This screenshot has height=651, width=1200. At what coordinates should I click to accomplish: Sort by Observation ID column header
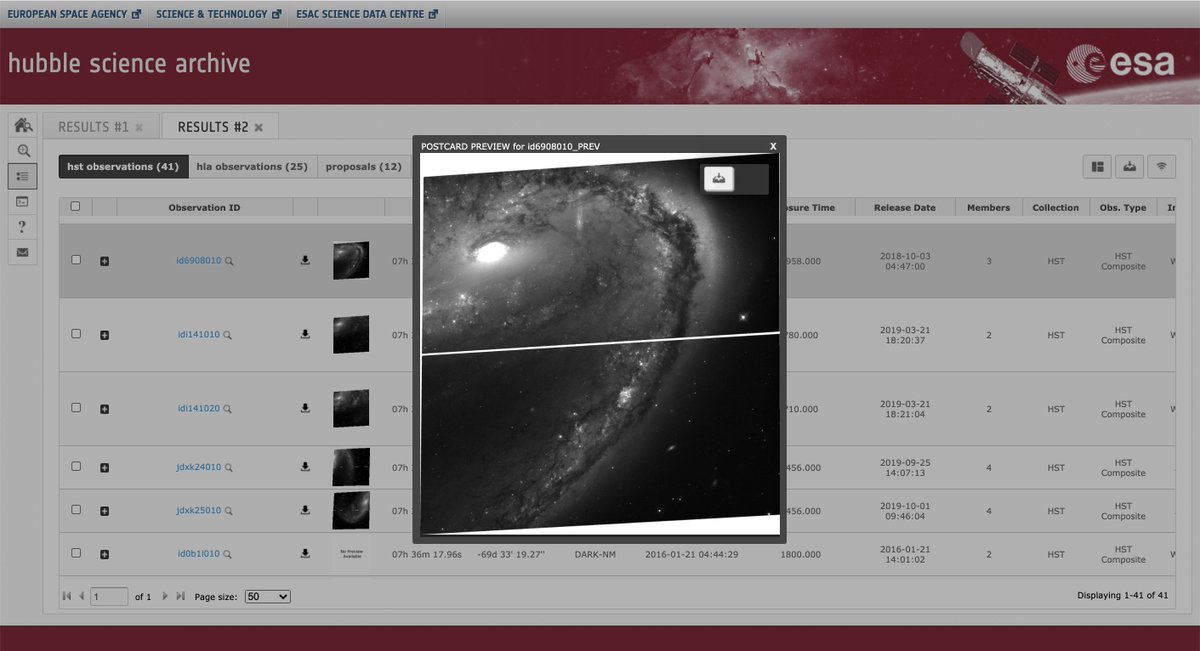pyautogui.click(x=204, y=207)
